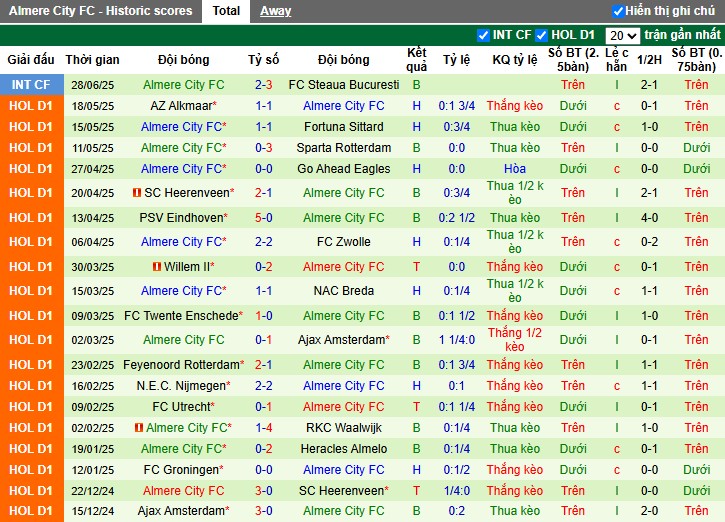Click Ajax Amsterdam on the 15/12/24 row
The image size is (725, 522).
coord(183,511)
